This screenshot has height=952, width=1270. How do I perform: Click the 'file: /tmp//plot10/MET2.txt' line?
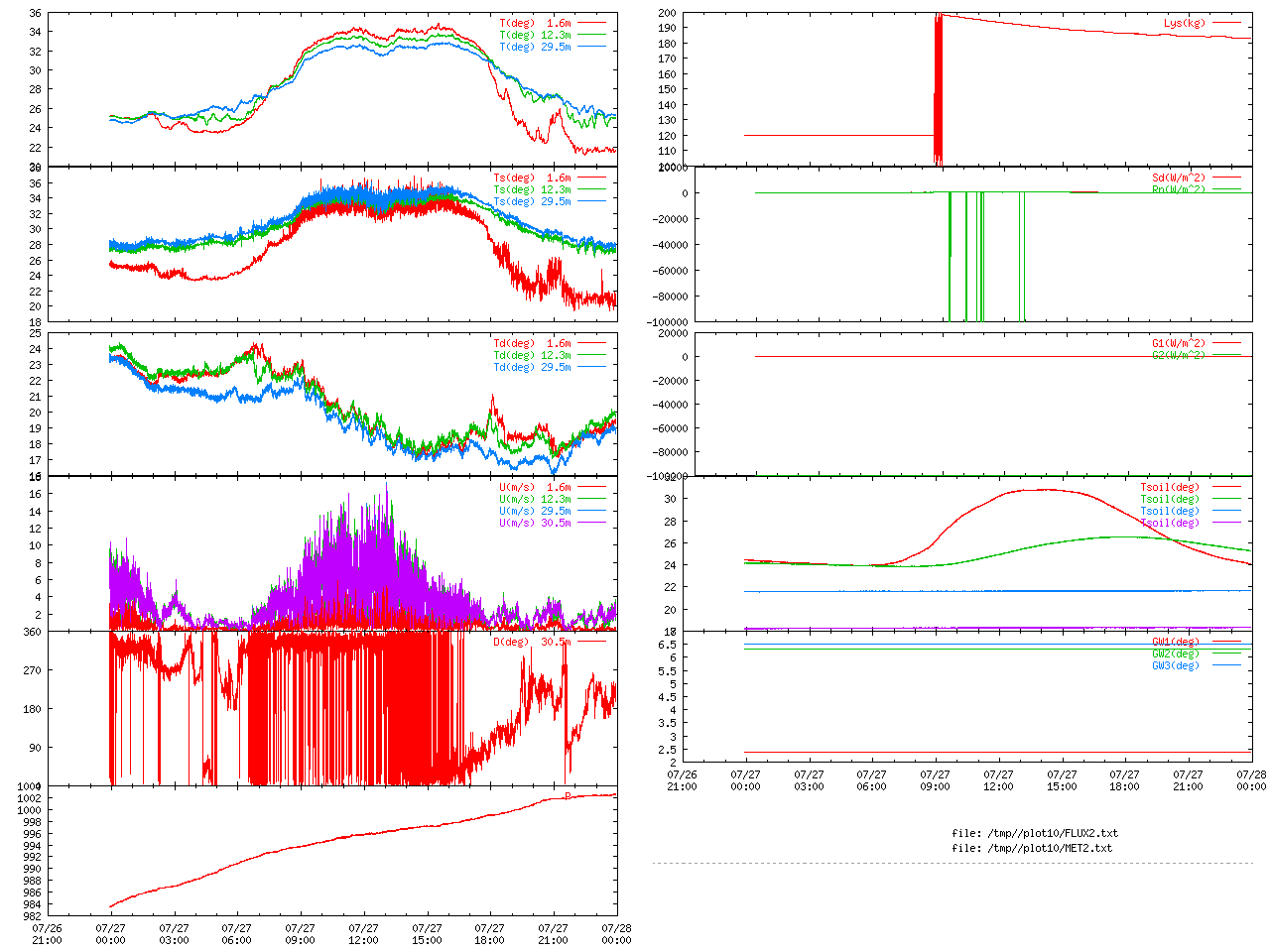(x=1032, y=849)
